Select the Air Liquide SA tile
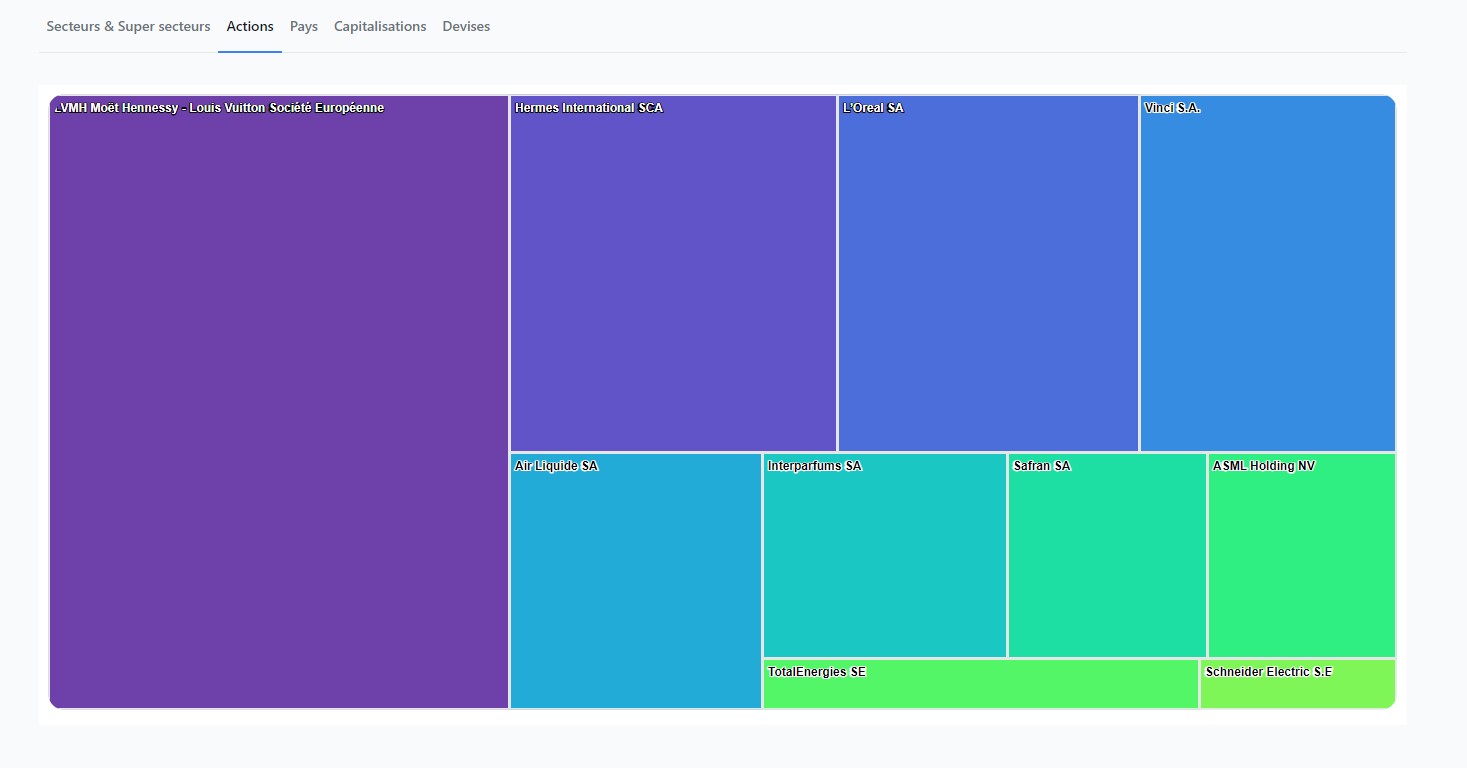Viewport: 1467px width, 768px height. (x=636, y=581)
